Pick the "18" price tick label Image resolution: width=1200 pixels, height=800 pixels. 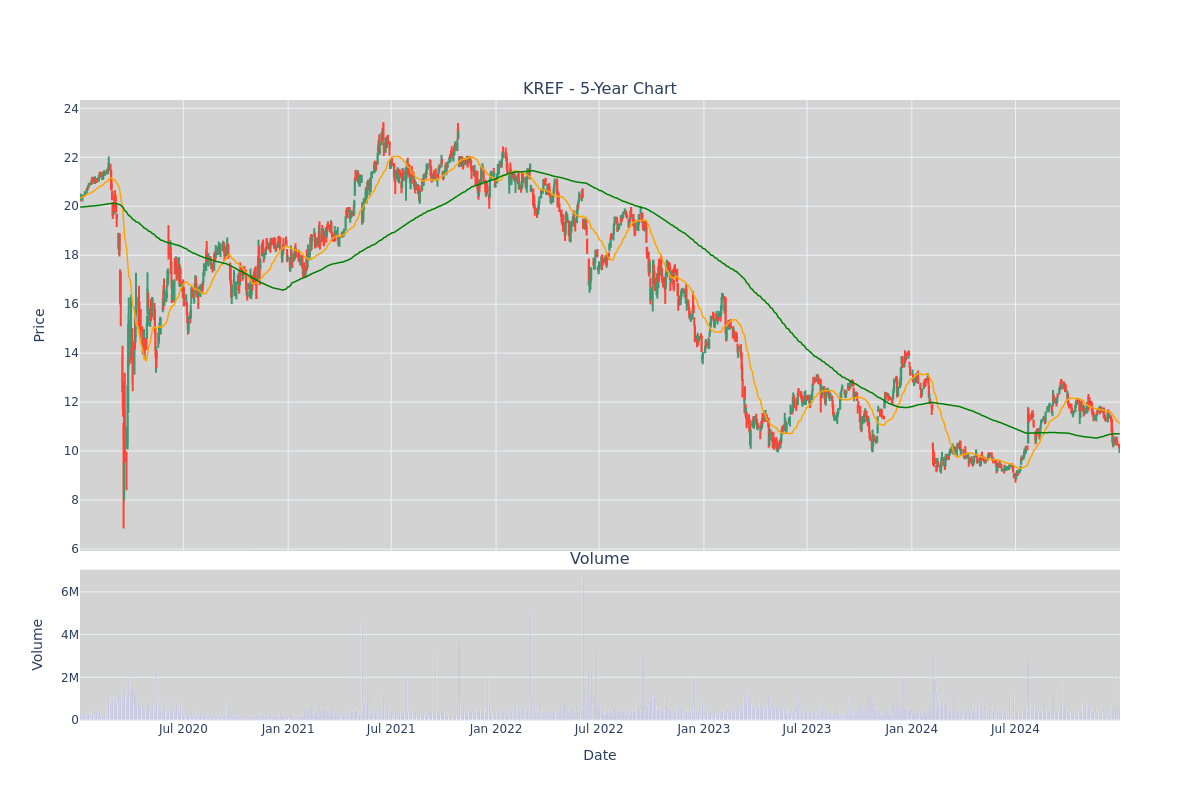tap(71, 255)
